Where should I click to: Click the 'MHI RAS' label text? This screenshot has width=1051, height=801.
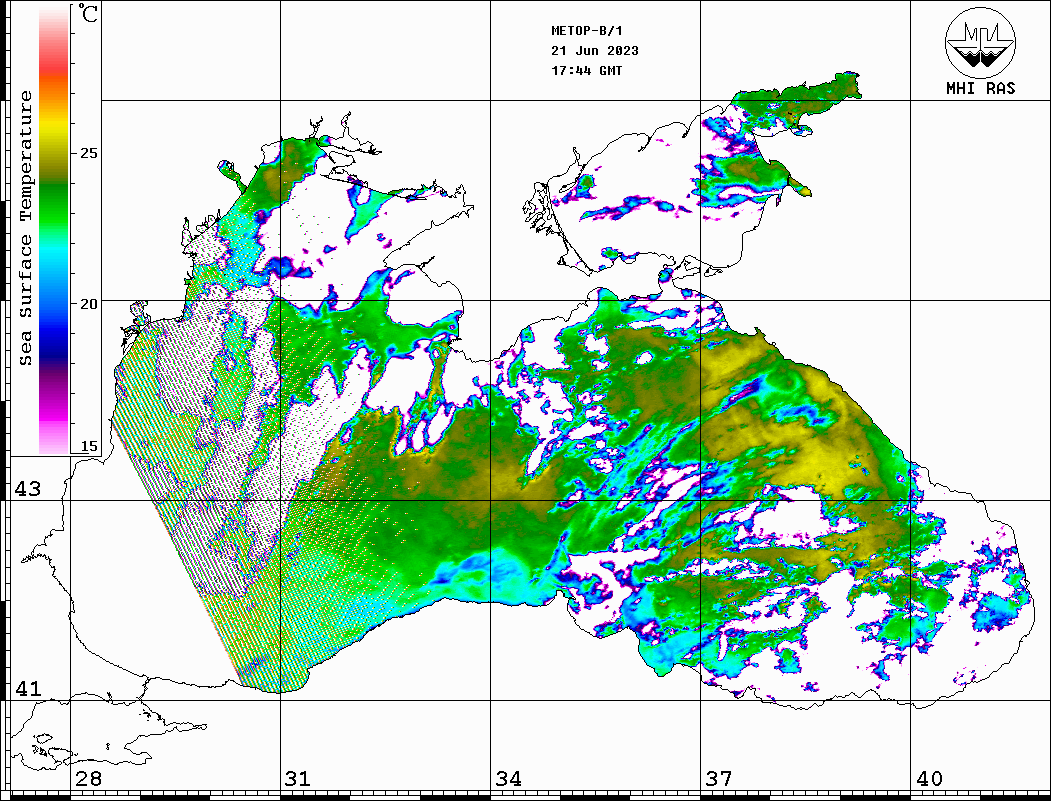[980, 88]
